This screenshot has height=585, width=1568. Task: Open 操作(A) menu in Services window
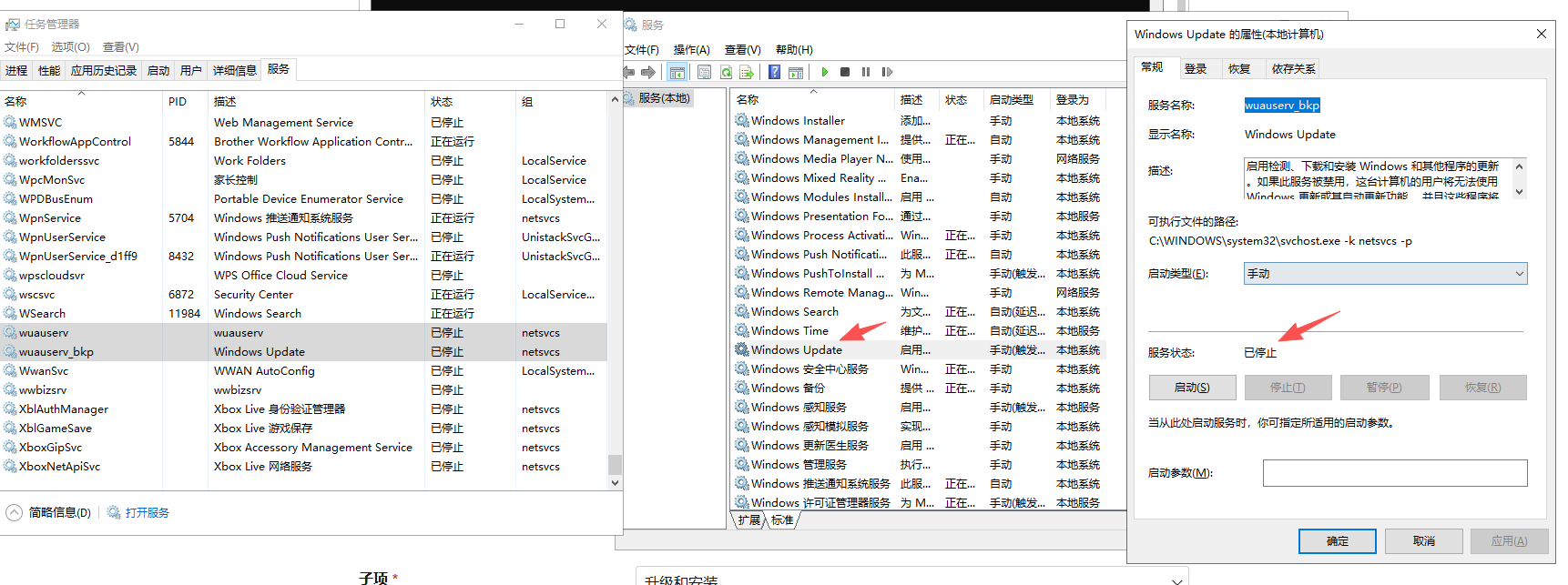[x=691, y=49]
